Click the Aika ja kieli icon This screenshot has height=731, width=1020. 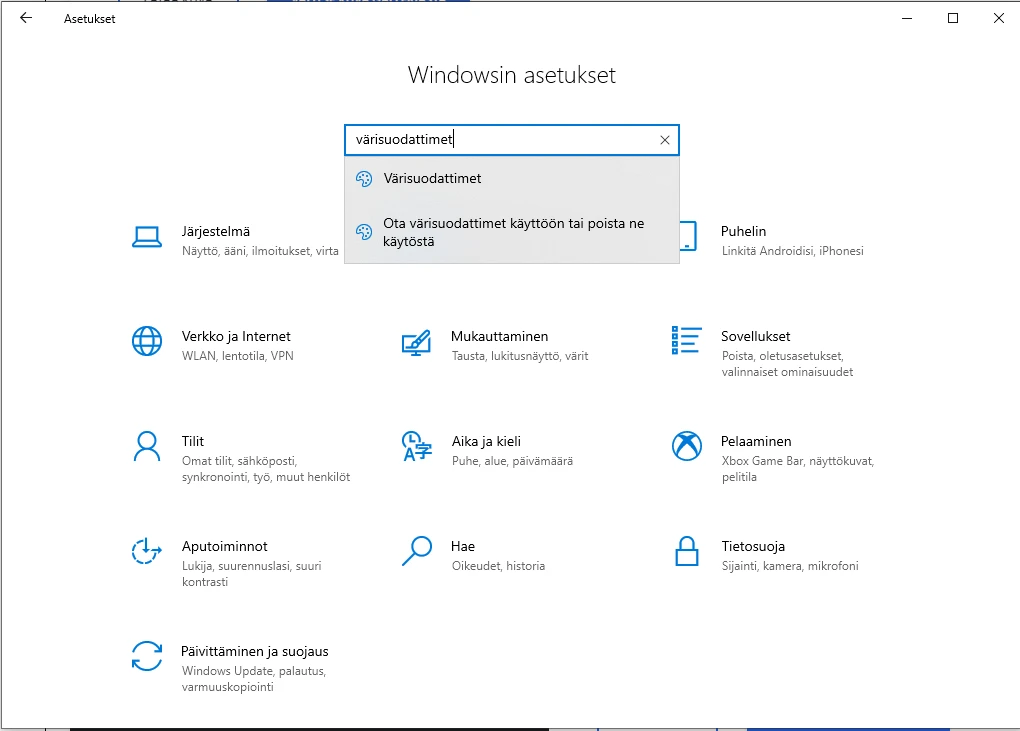click(x=416, y=446)
